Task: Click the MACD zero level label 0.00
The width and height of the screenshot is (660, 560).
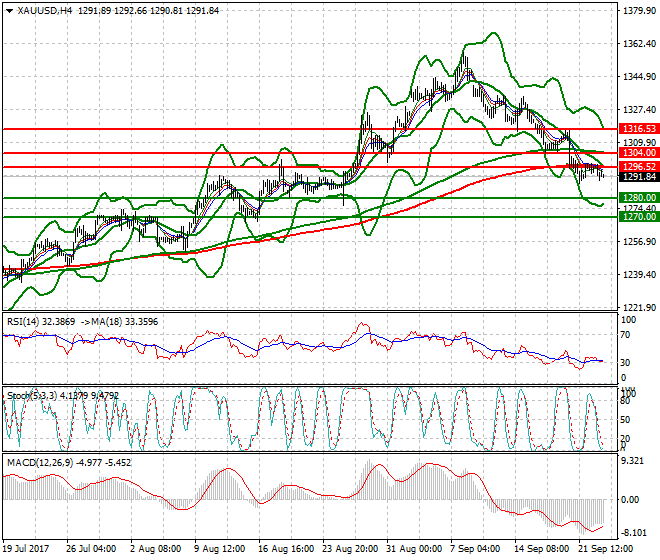Action: [630, 500]
